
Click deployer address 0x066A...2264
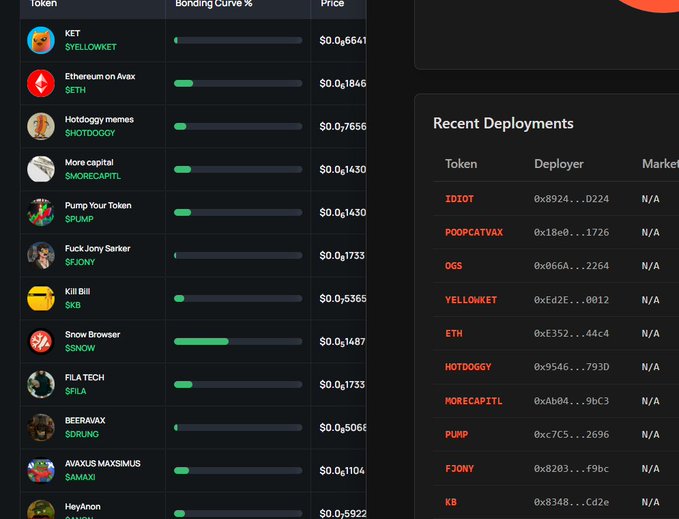571,266
